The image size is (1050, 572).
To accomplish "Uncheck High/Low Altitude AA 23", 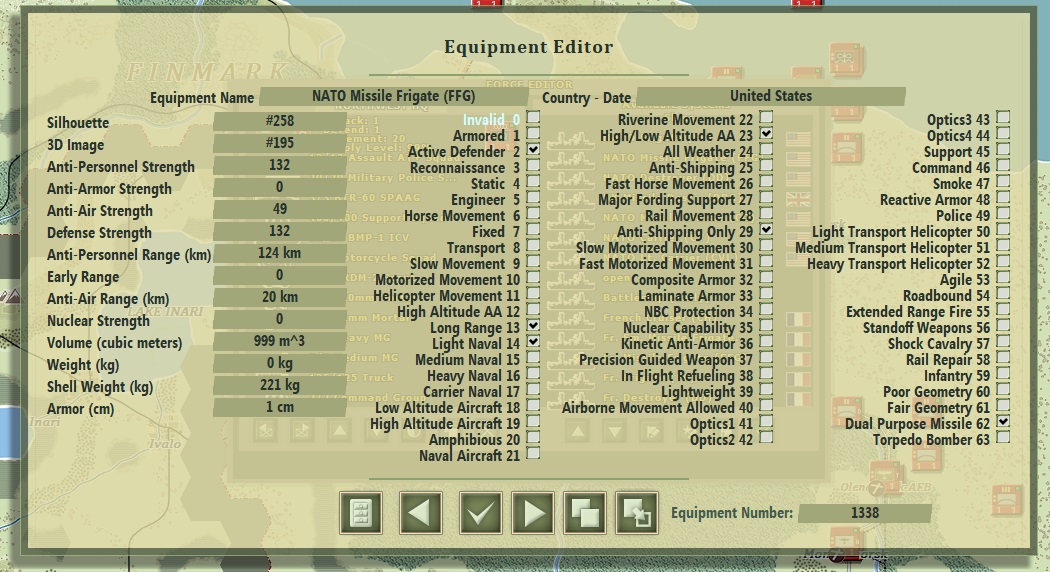I will (766, 133).
